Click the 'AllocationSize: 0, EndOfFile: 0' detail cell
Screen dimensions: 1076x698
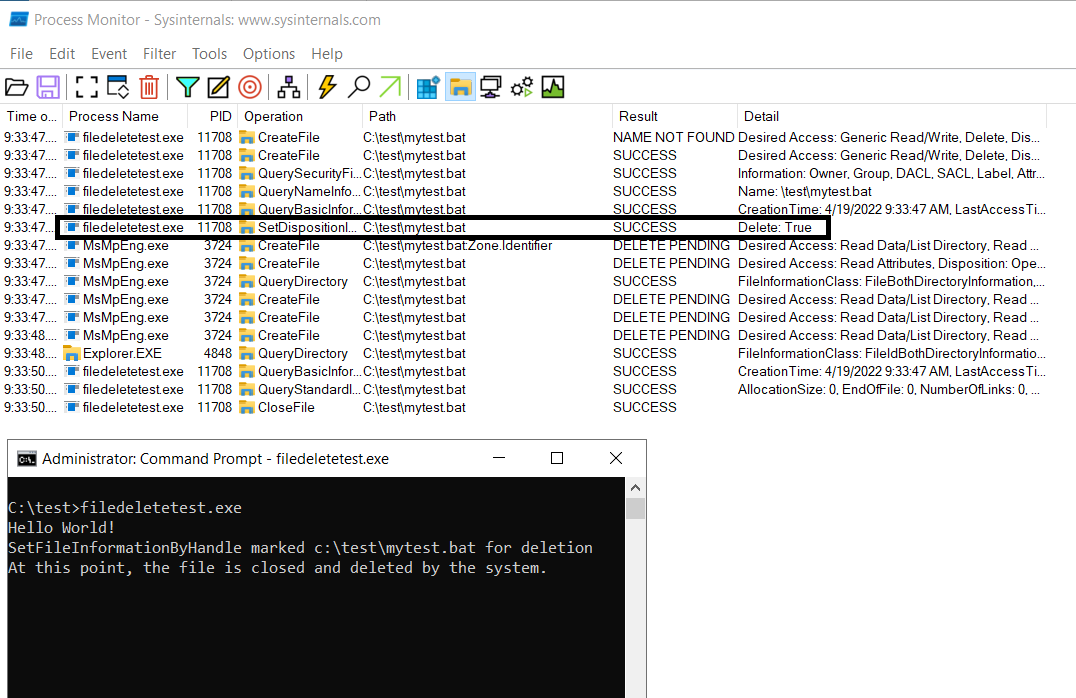889,389
